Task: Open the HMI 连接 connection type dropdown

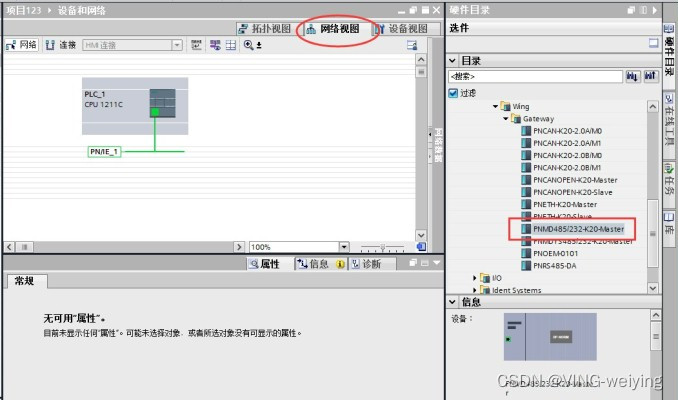Action: 176,45
